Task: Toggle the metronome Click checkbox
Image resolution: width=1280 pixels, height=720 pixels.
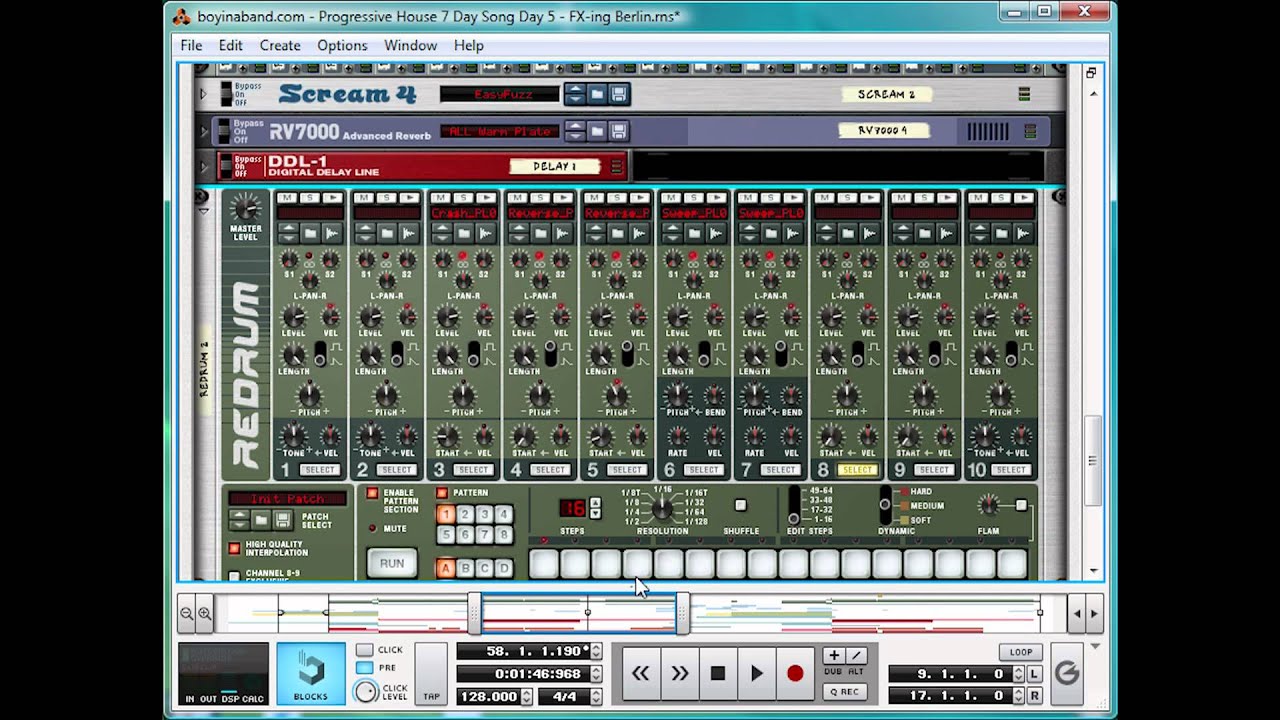Action: 365,650
